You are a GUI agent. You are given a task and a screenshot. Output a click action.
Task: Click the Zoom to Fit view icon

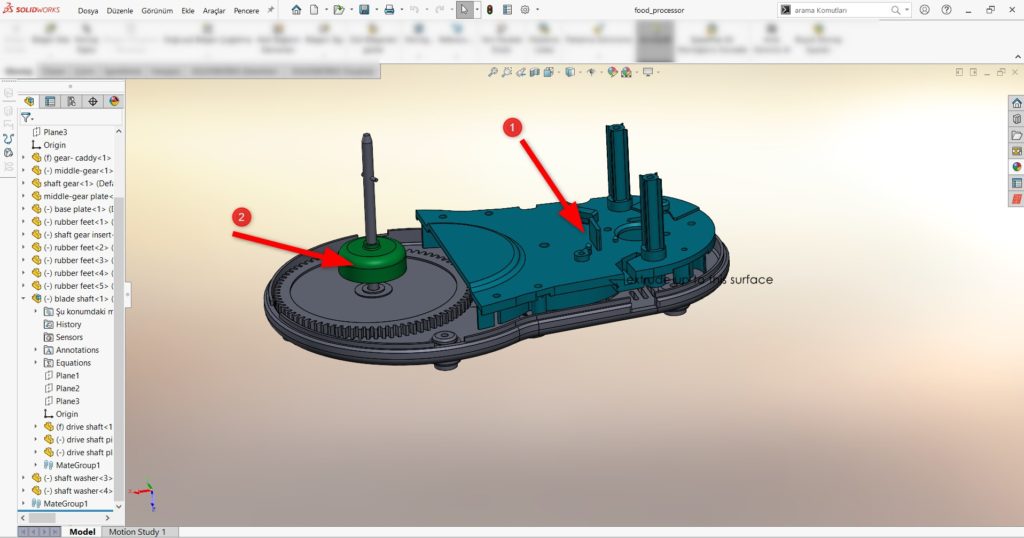(492, 72)
